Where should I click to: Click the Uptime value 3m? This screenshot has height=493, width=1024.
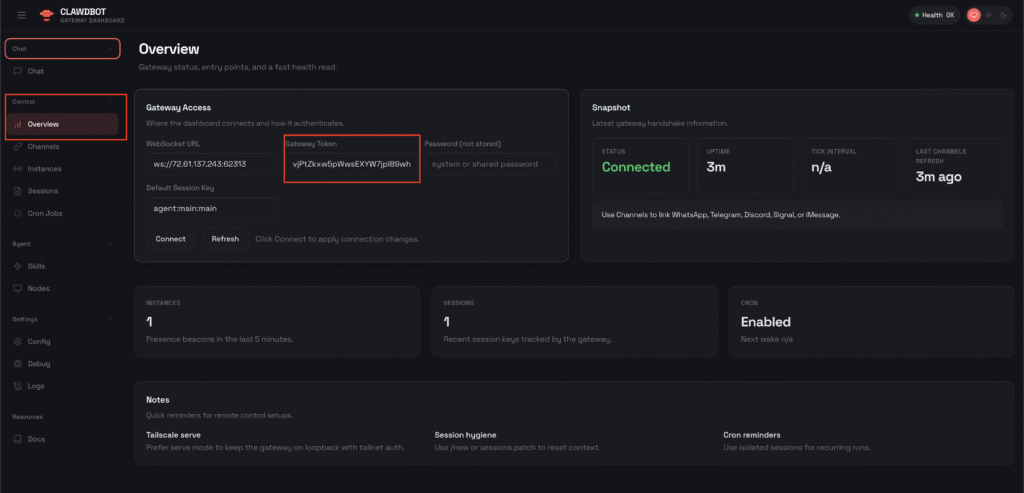716,167
